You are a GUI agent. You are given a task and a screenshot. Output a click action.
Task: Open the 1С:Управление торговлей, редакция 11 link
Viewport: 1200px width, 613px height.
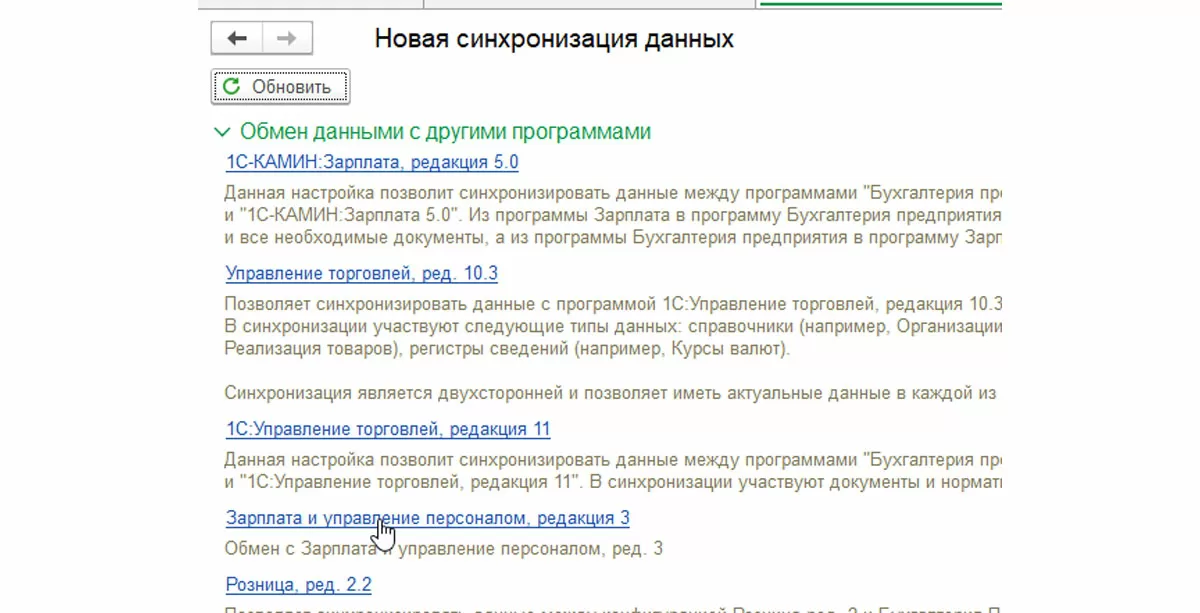[388, 430]
